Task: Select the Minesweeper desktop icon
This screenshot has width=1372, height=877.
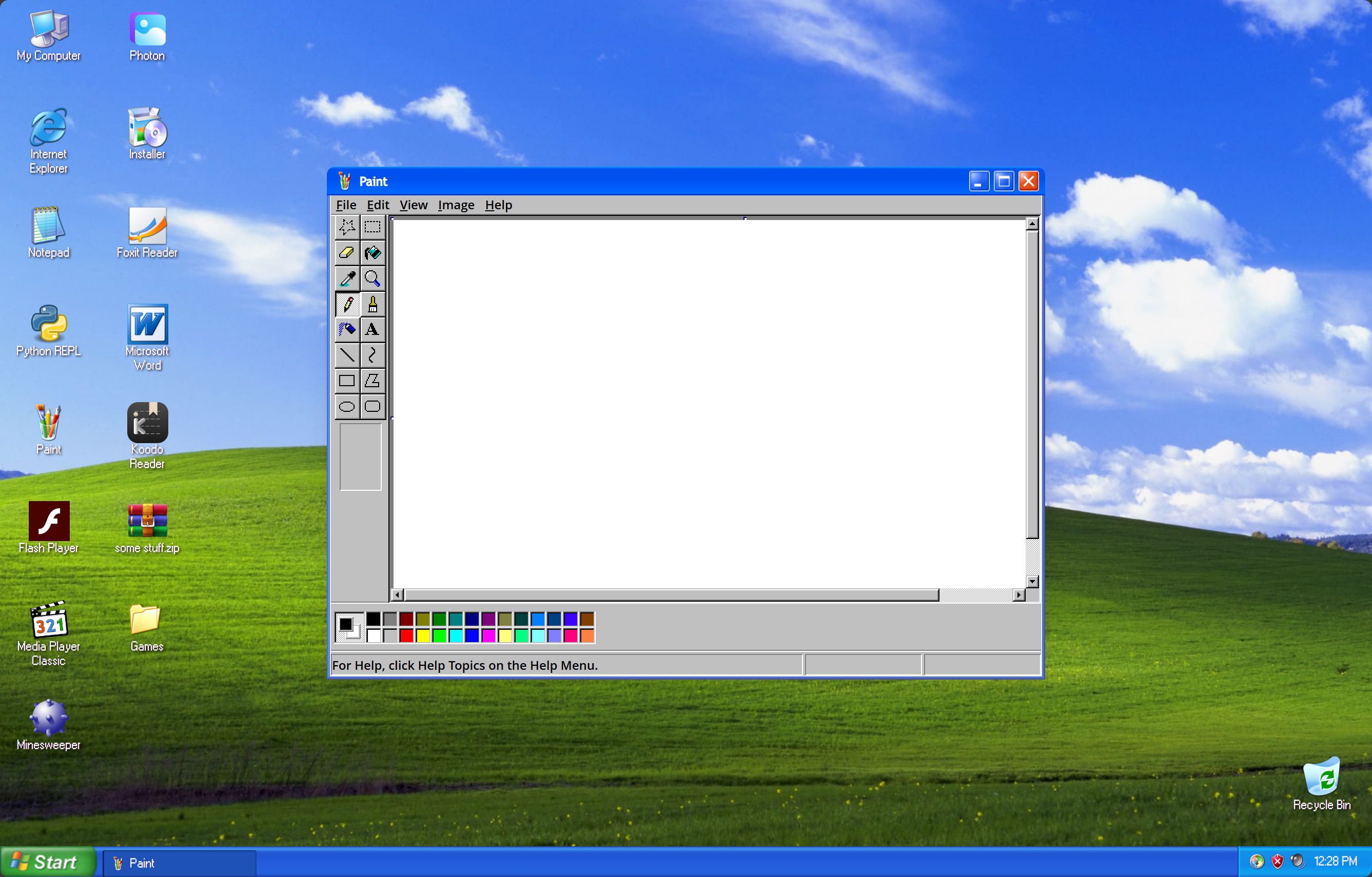Action: click(x=48, y=726)
